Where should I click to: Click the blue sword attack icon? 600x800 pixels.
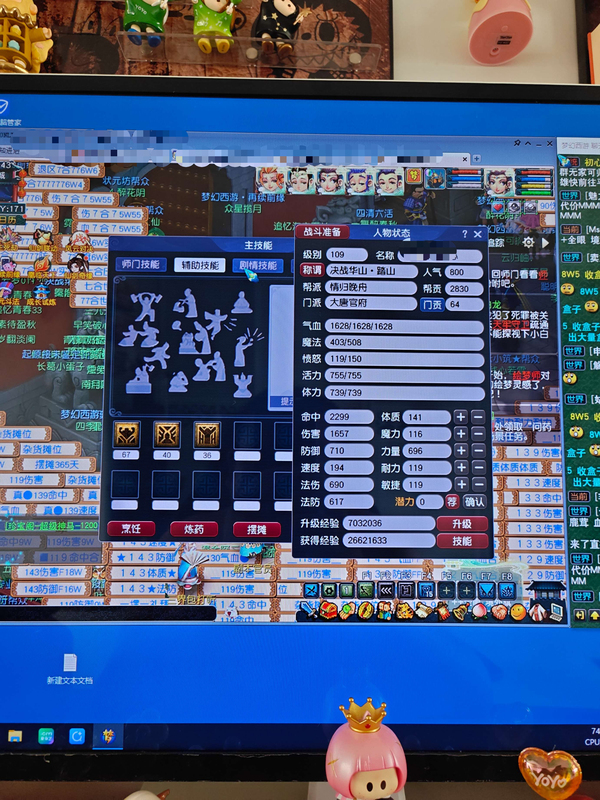pyautogui.click(x=308, y=610)
